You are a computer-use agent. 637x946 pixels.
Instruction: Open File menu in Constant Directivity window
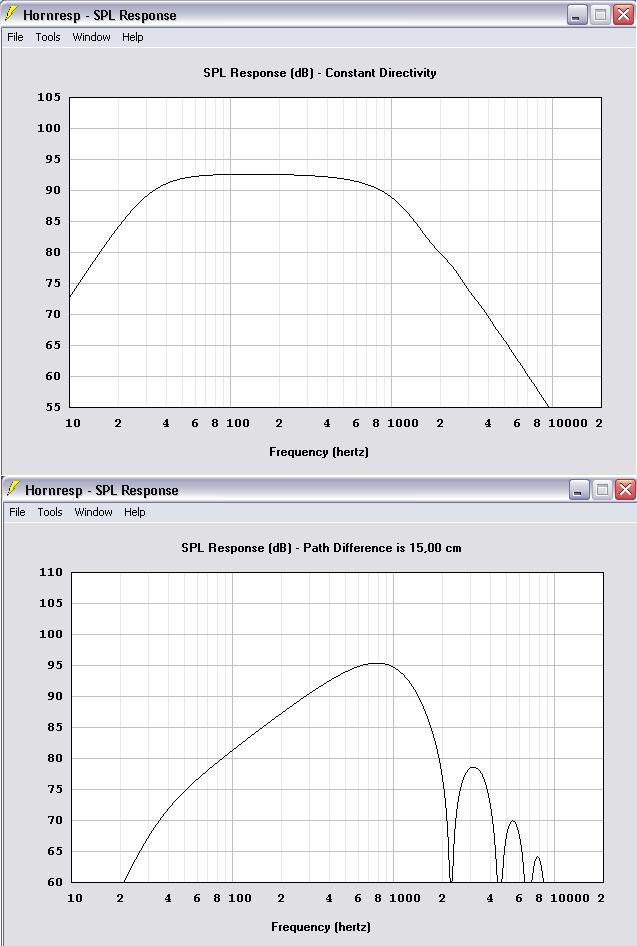[15, 37]
